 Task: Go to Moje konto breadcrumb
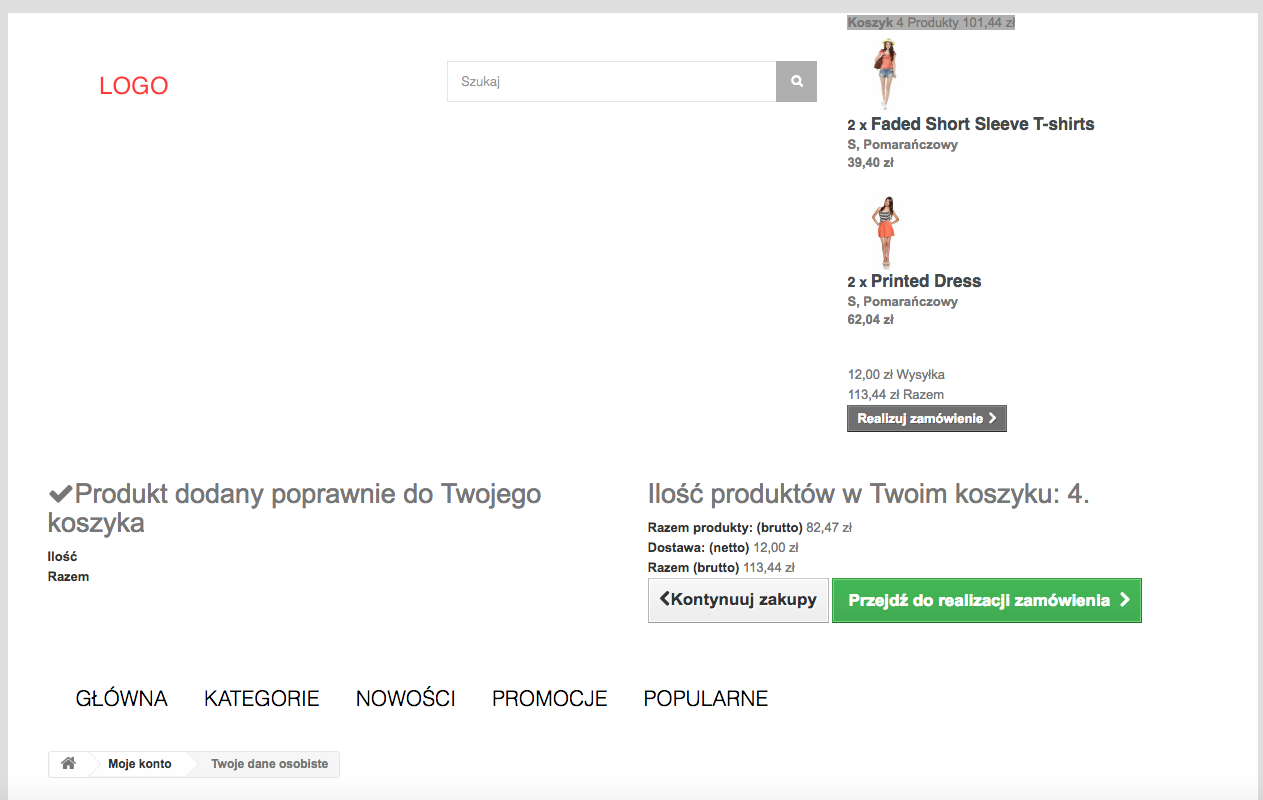click(x=140, y=764)
